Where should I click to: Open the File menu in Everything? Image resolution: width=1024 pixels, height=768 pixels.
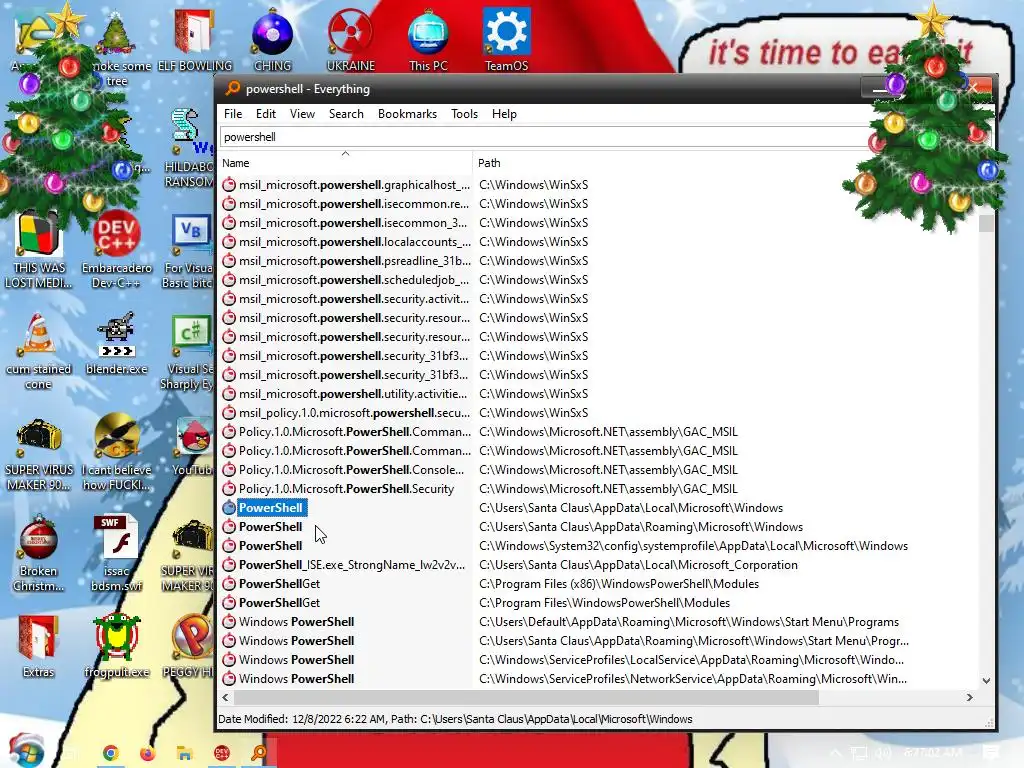[x=232, y=114]
